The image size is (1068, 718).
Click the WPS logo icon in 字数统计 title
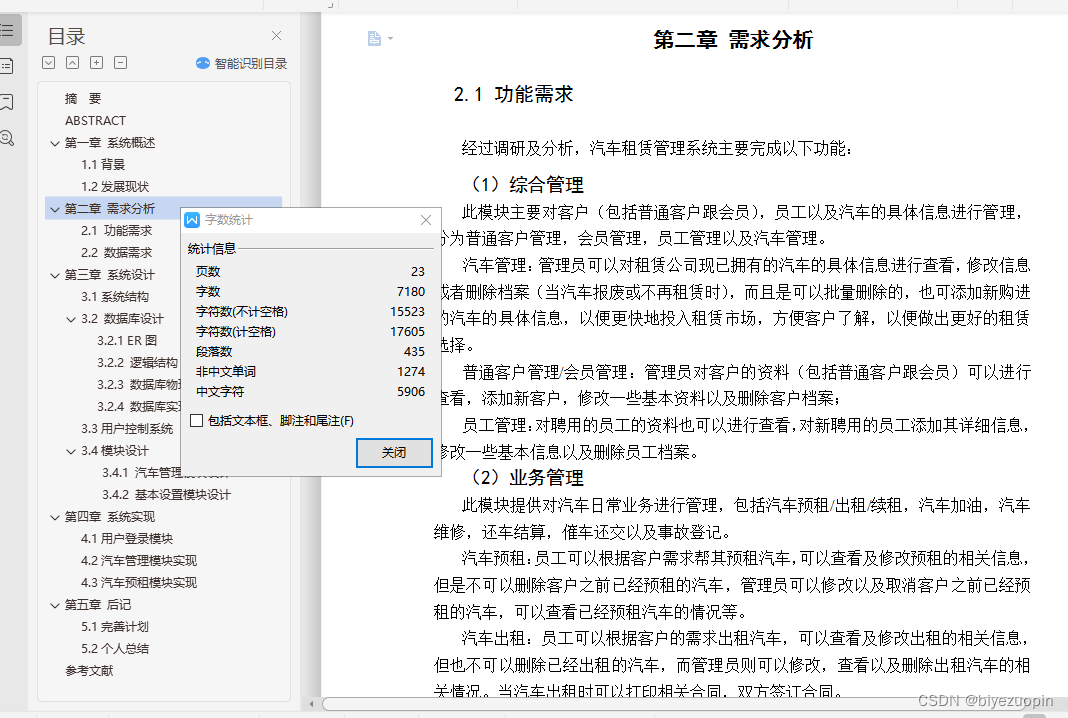(x=192, y=220)
